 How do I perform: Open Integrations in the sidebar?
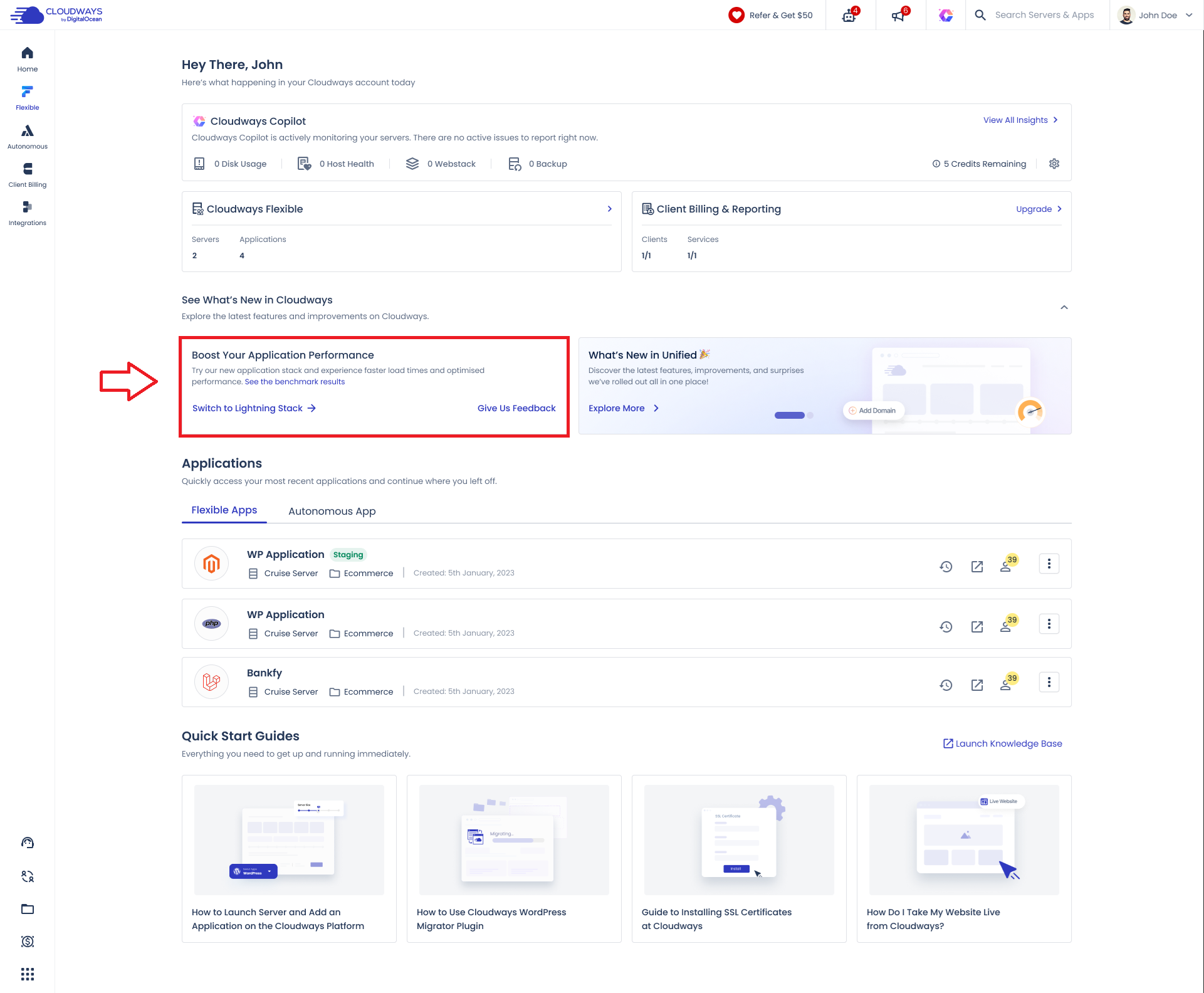[x=28, y=214]
